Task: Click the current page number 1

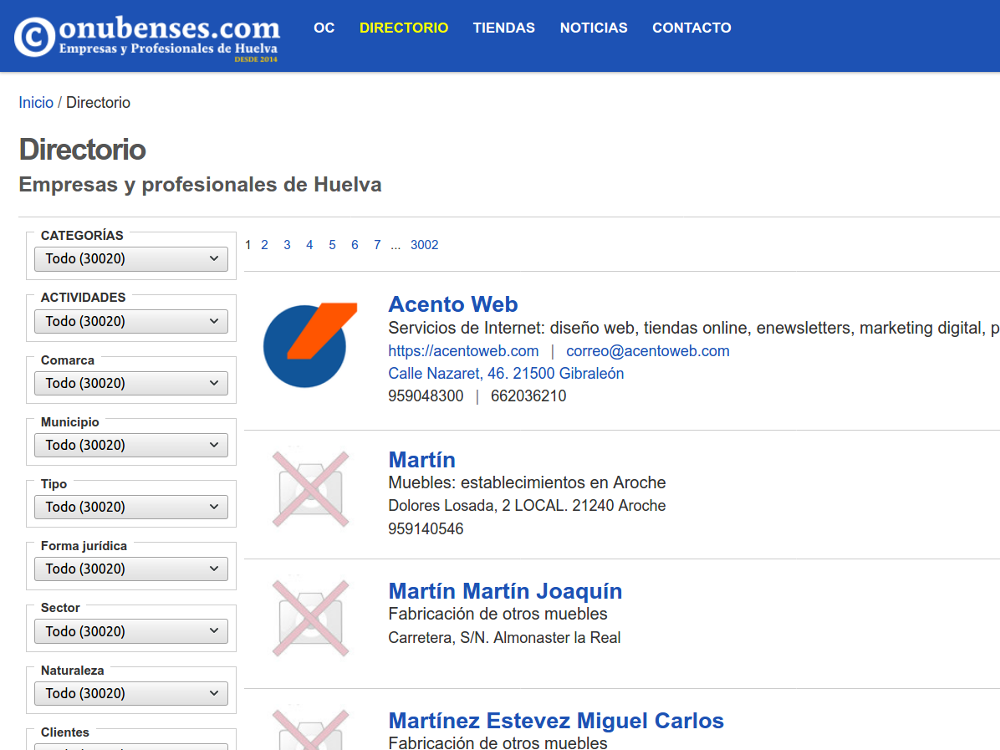Action: [x=247, y=245]
